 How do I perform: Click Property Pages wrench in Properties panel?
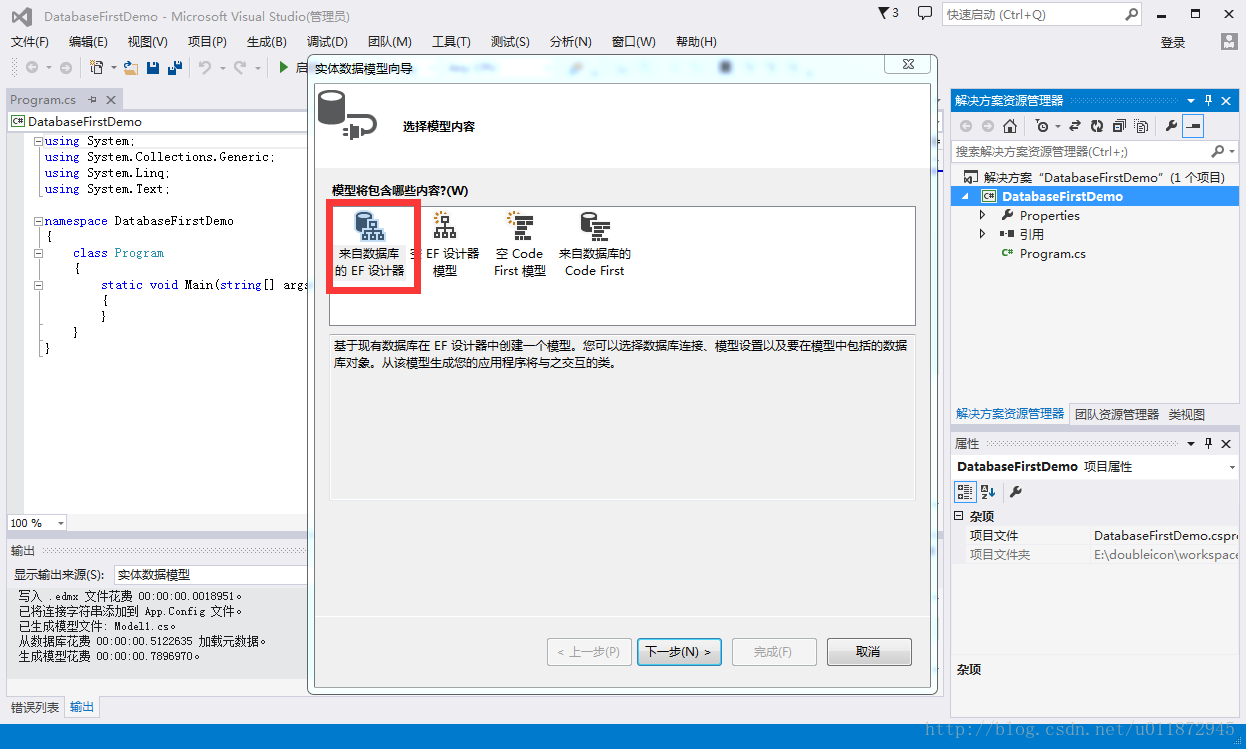coord(1015,492)
